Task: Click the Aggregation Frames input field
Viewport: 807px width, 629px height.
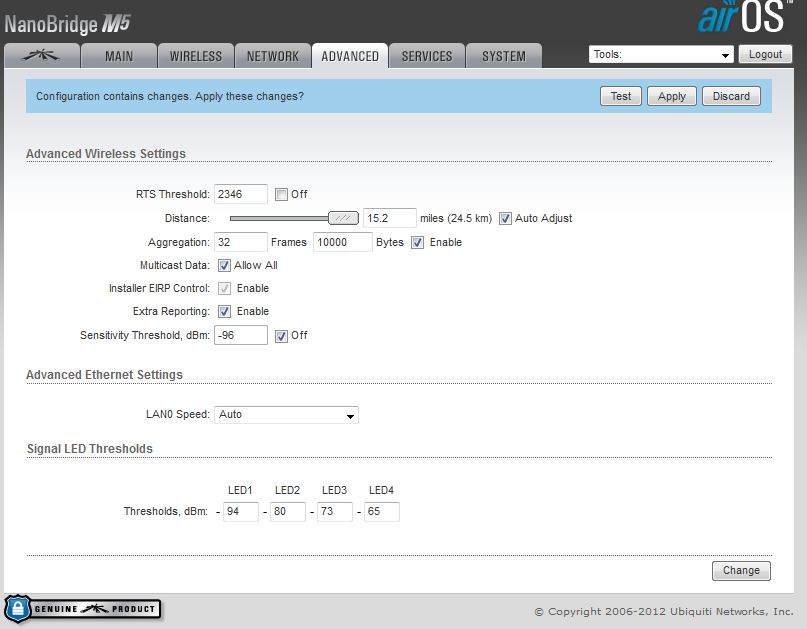Action: 241,242
